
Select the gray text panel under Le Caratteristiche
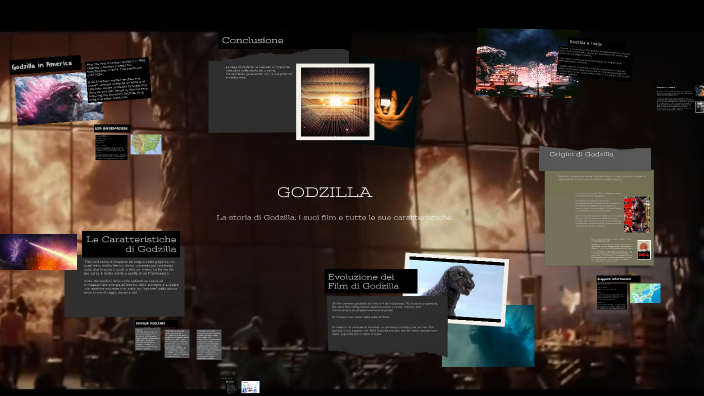coord(125,286)
